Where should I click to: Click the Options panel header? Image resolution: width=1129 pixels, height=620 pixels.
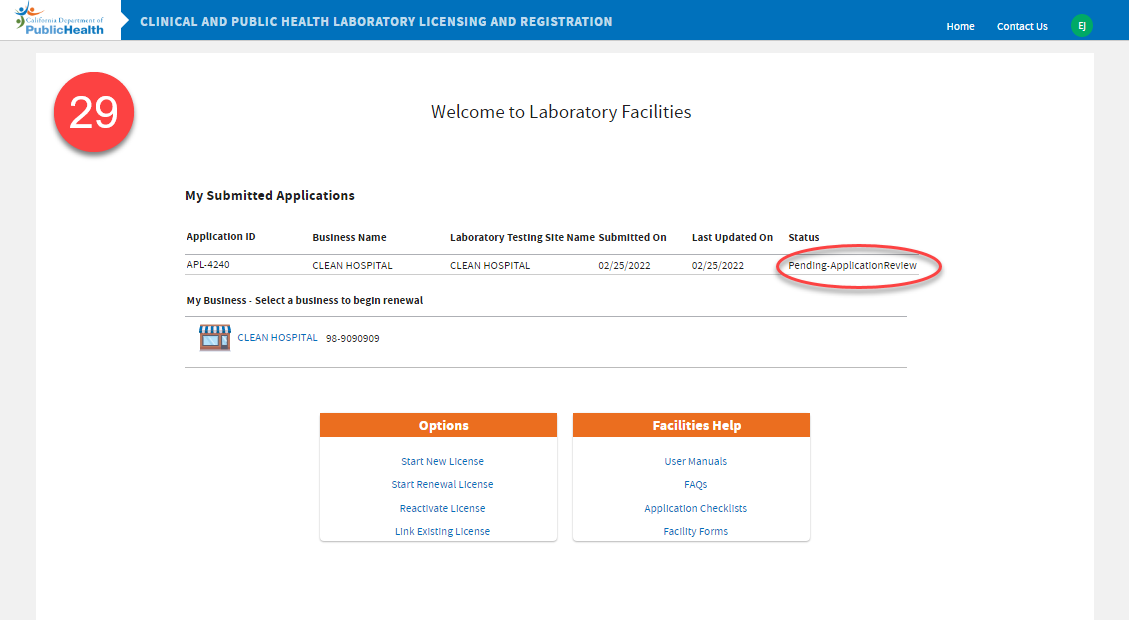point(438,425)
